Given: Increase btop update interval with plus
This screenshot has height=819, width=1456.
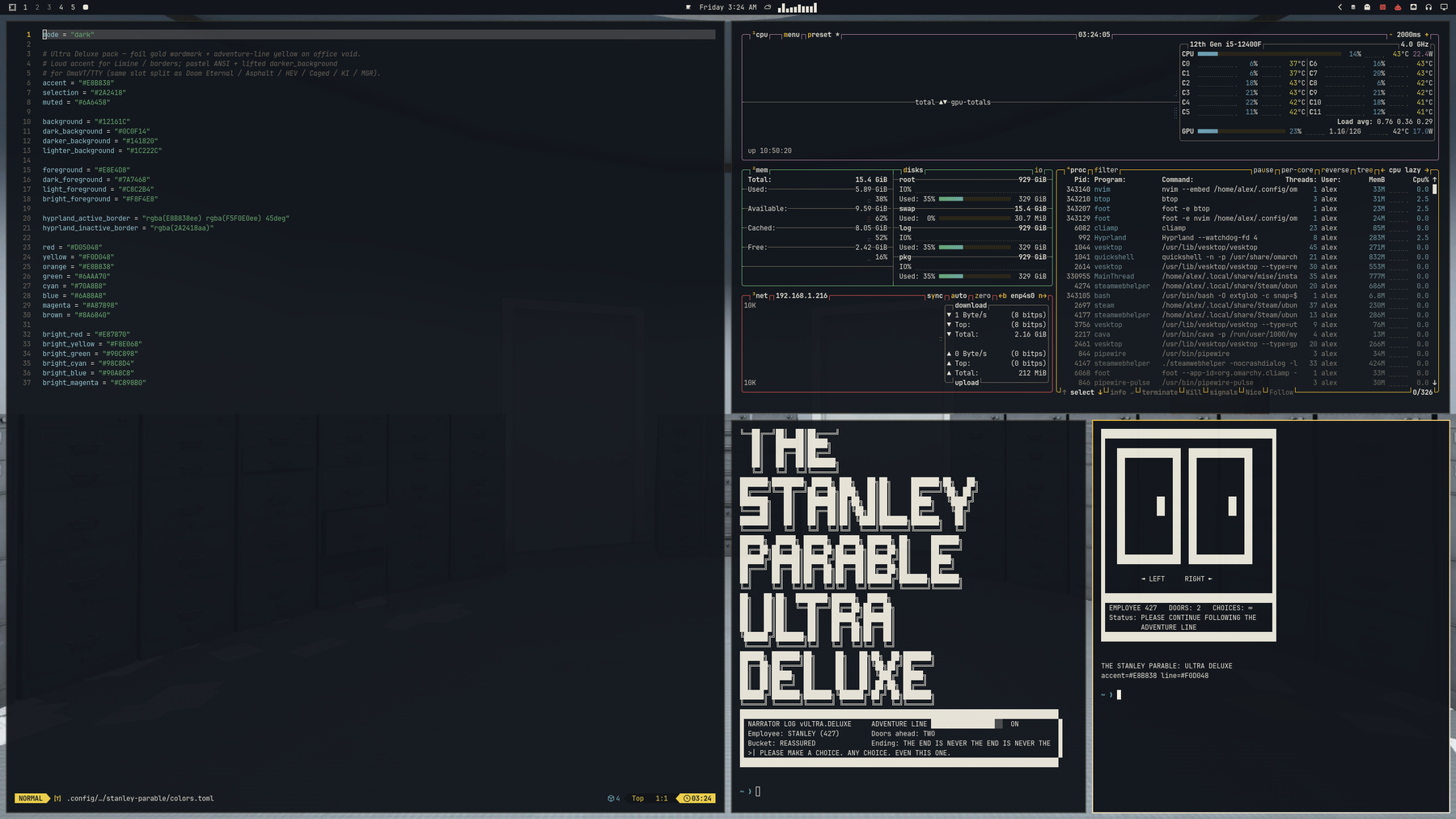Looking at the screenshot, I should pos(1426,35).
